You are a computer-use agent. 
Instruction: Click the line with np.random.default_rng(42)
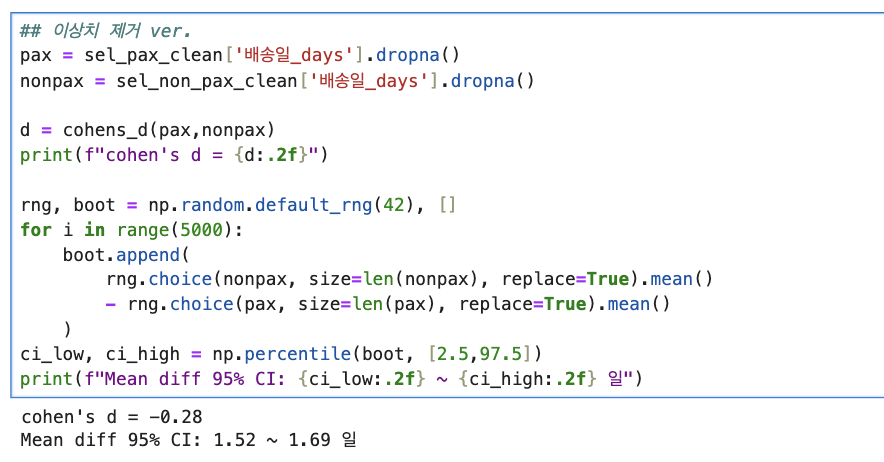click(238, 205)
